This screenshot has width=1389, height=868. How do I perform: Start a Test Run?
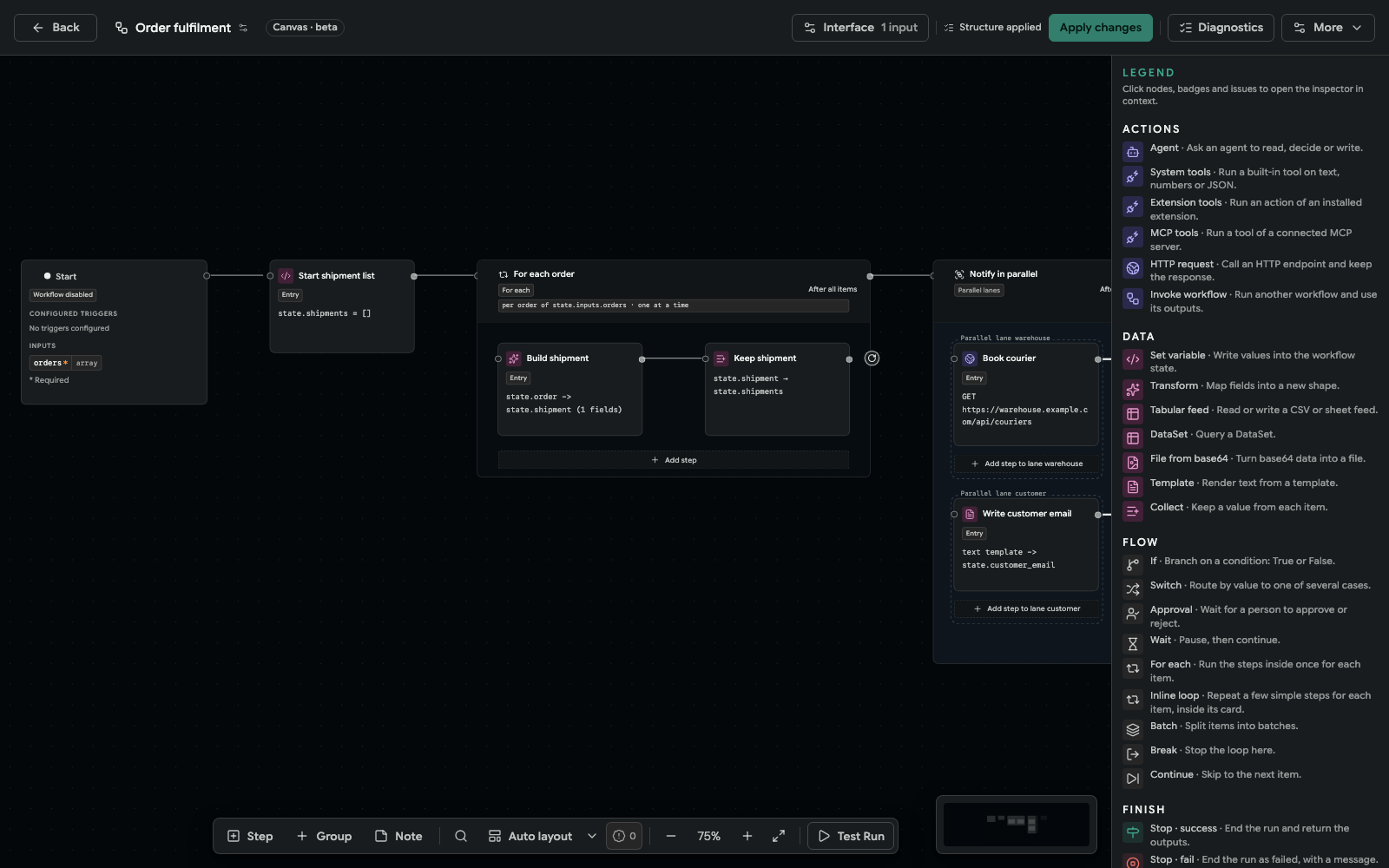click(851, 836)
